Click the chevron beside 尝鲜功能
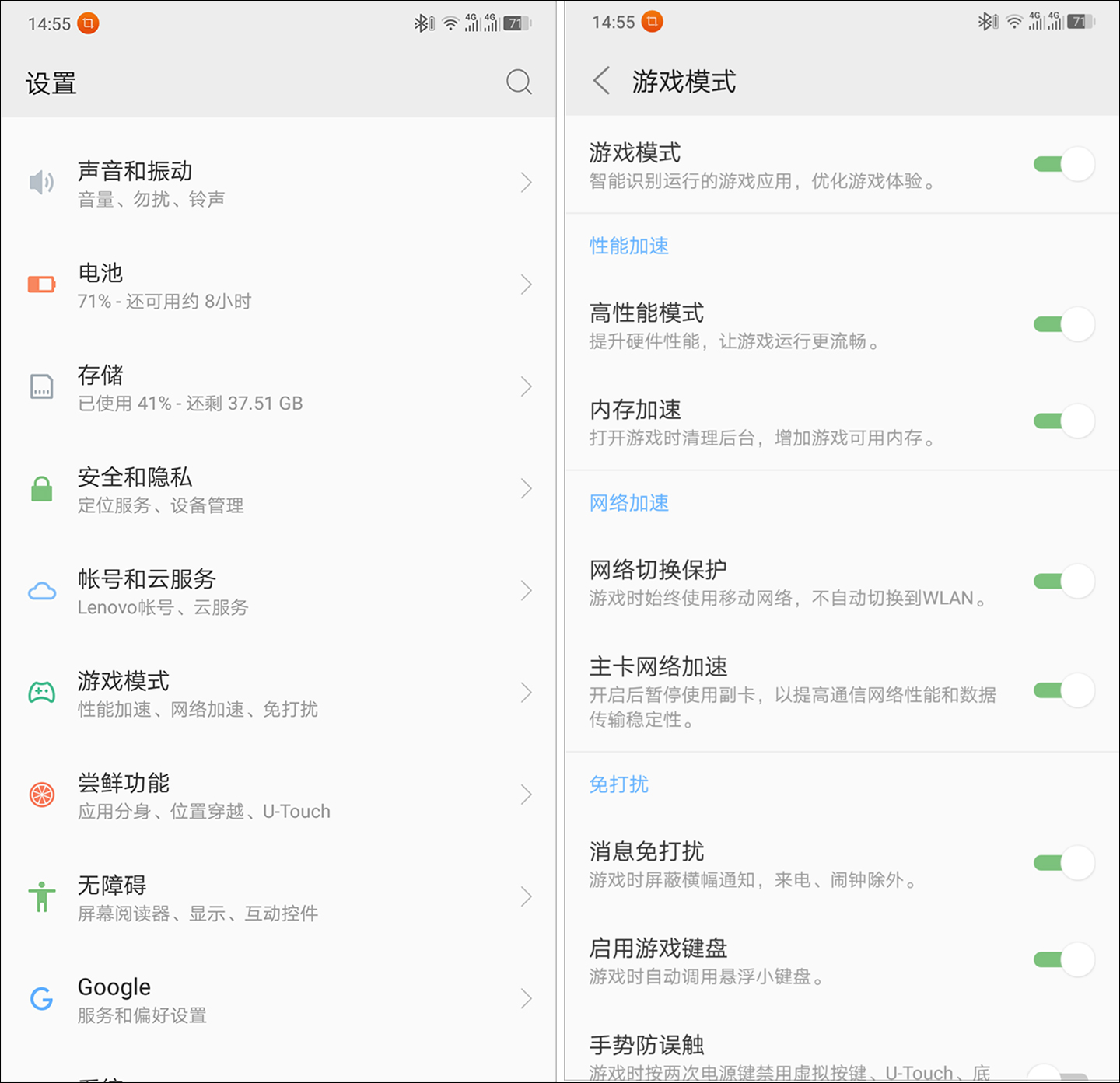 (x=527, y=795)
